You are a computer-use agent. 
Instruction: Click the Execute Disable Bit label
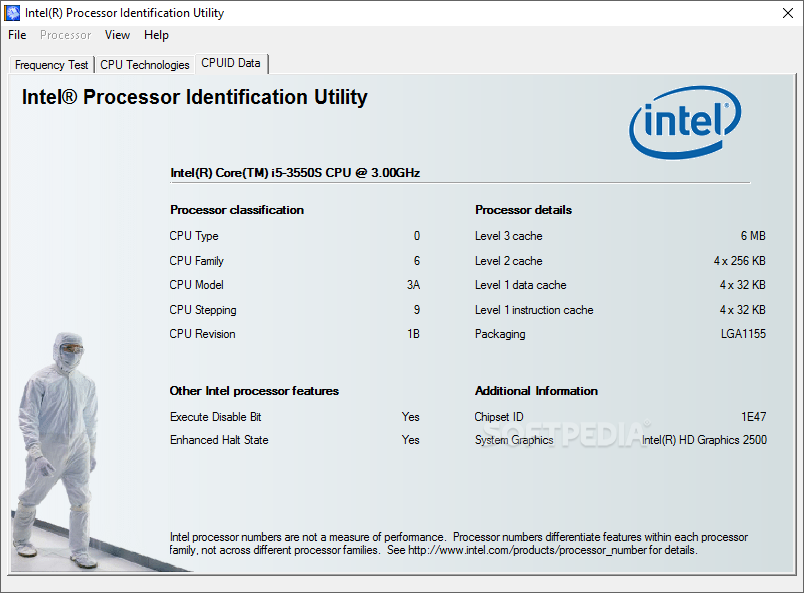(x=215, y=417)
